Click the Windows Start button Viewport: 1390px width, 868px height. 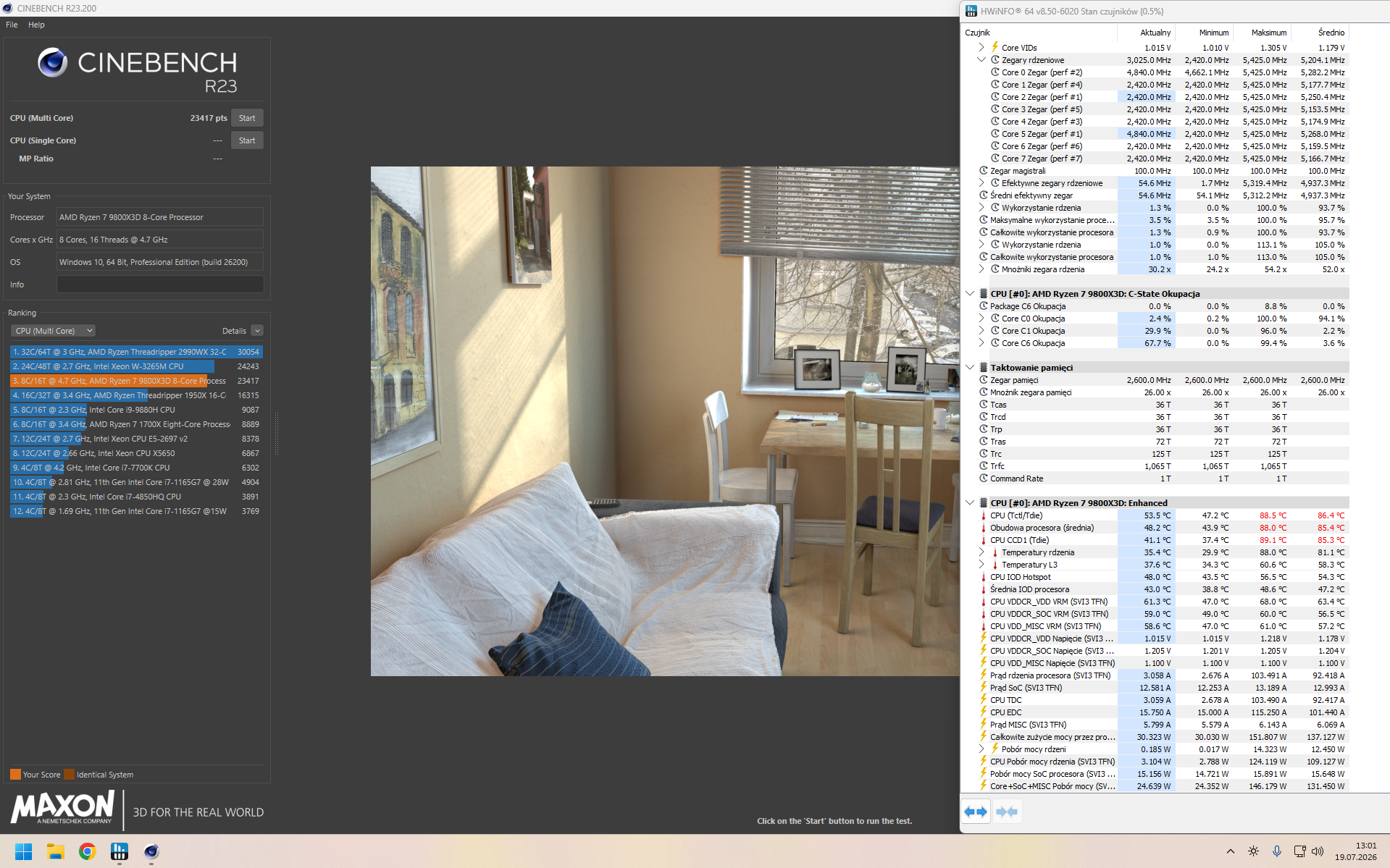tap(24, 851)
